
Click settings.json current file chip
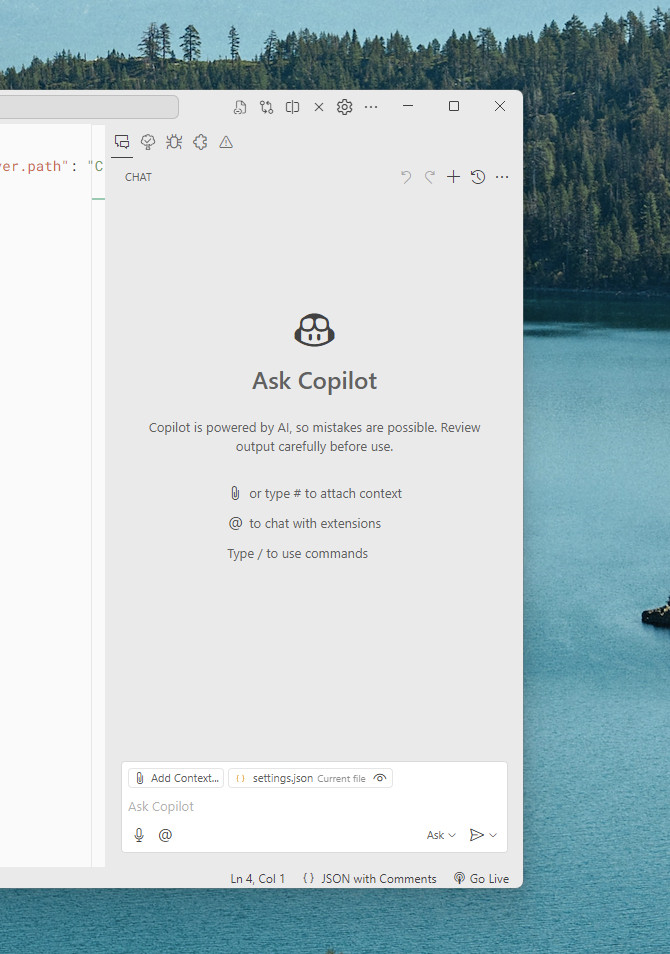pos(310,778)
